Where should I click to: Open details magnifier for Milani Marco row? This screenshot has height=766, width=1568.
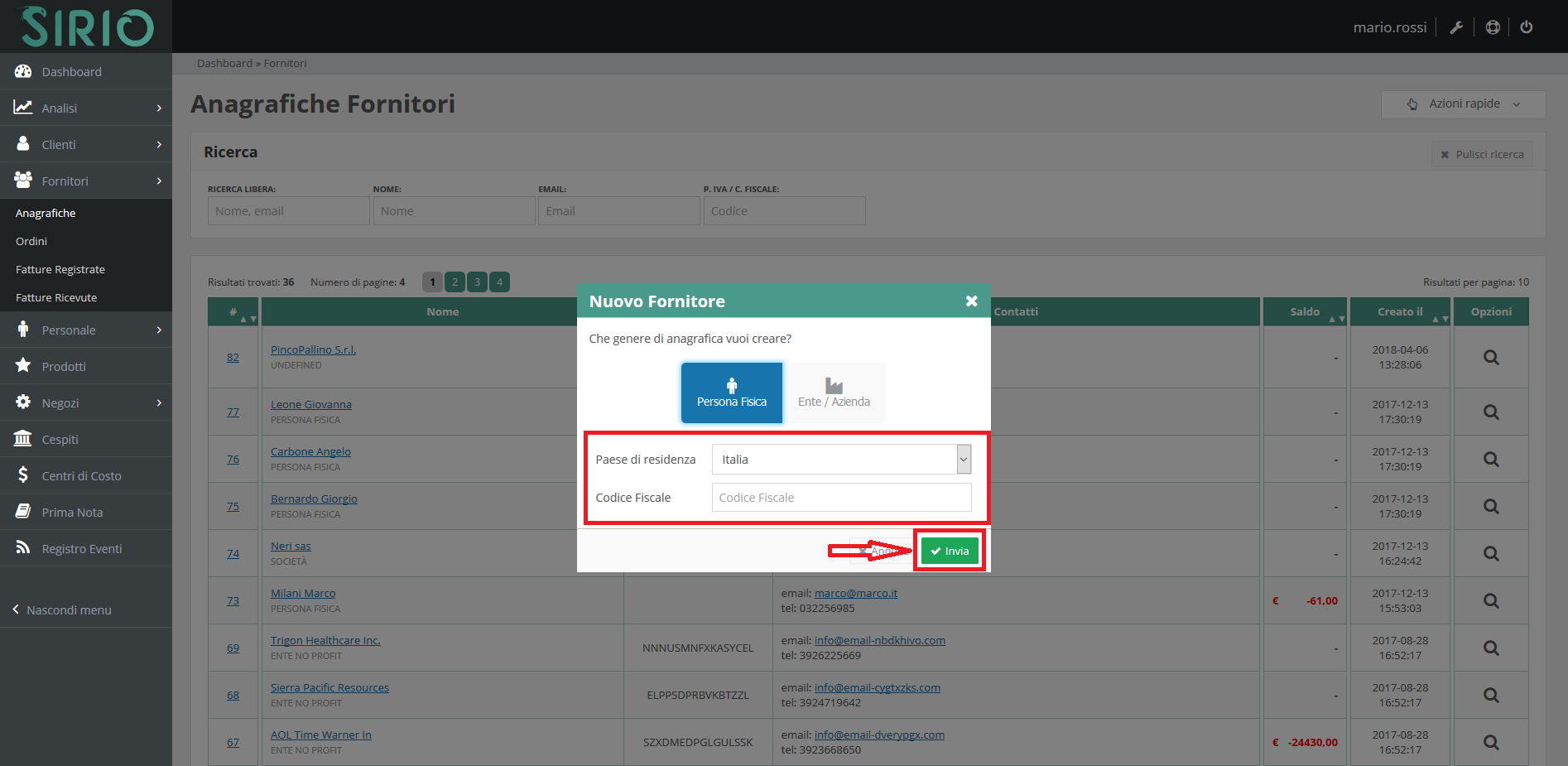click(x=1490, y=601)
